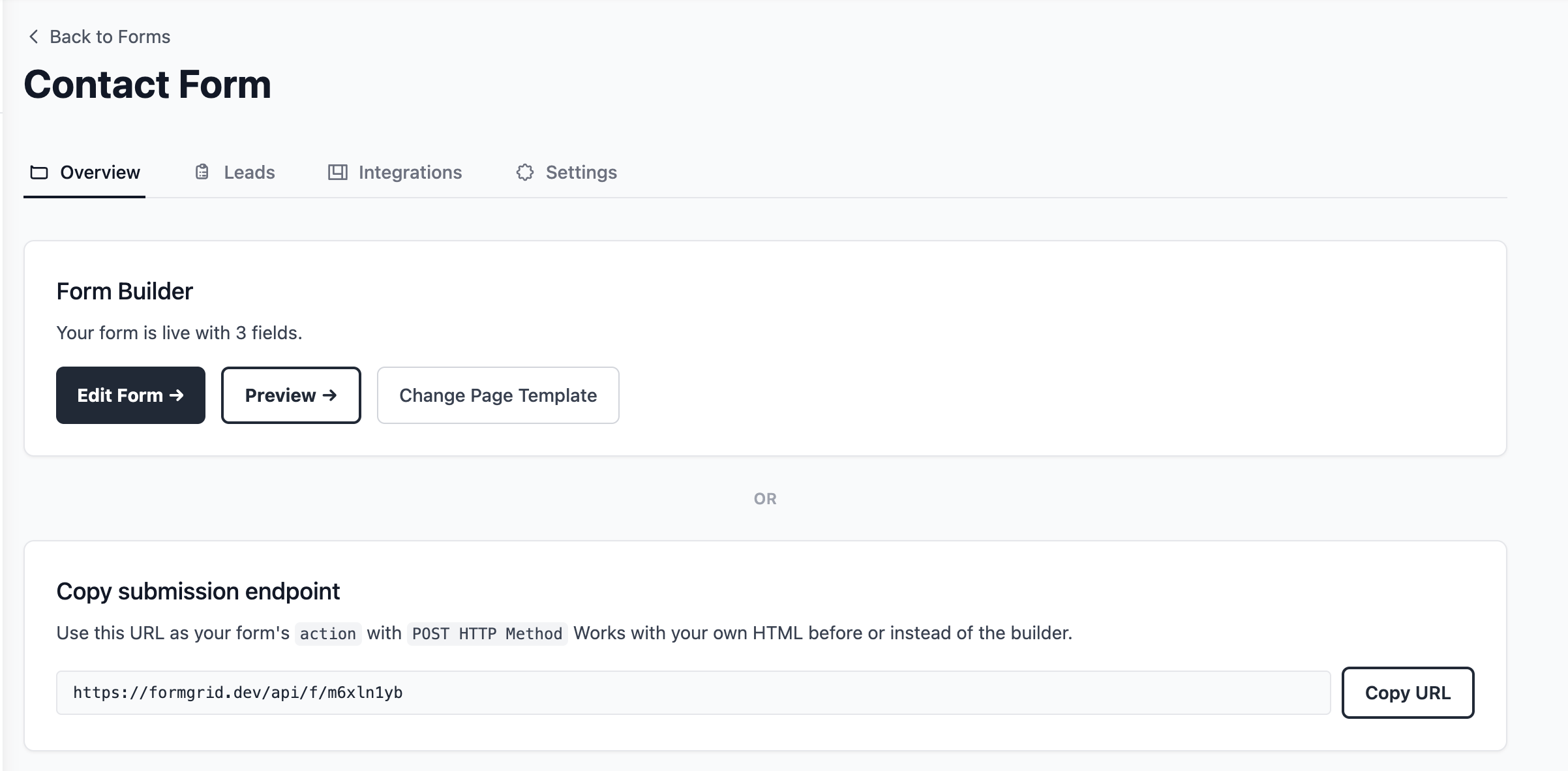Click the "action" code snippet
Image resolution: width=1568 pixels, height=771 pixels.
pos(328,633)
